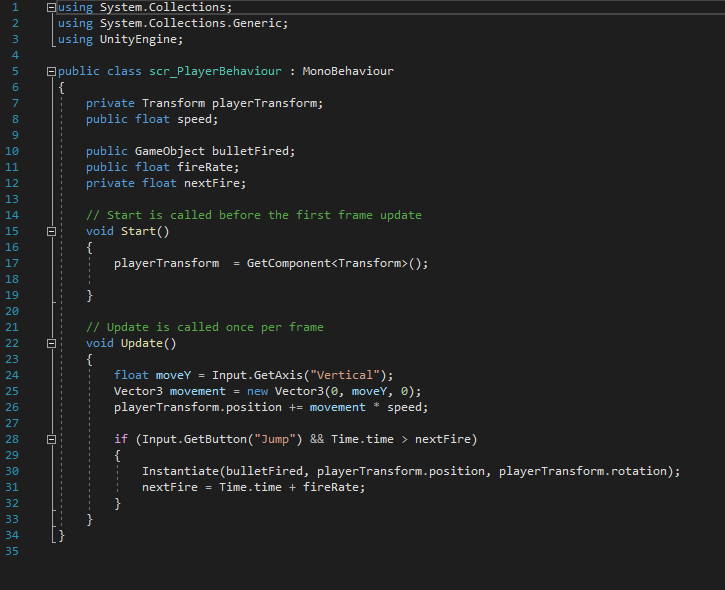Collapse the Update() method
The height and width of the screenshot is (590, 725).
pos(52,344)
